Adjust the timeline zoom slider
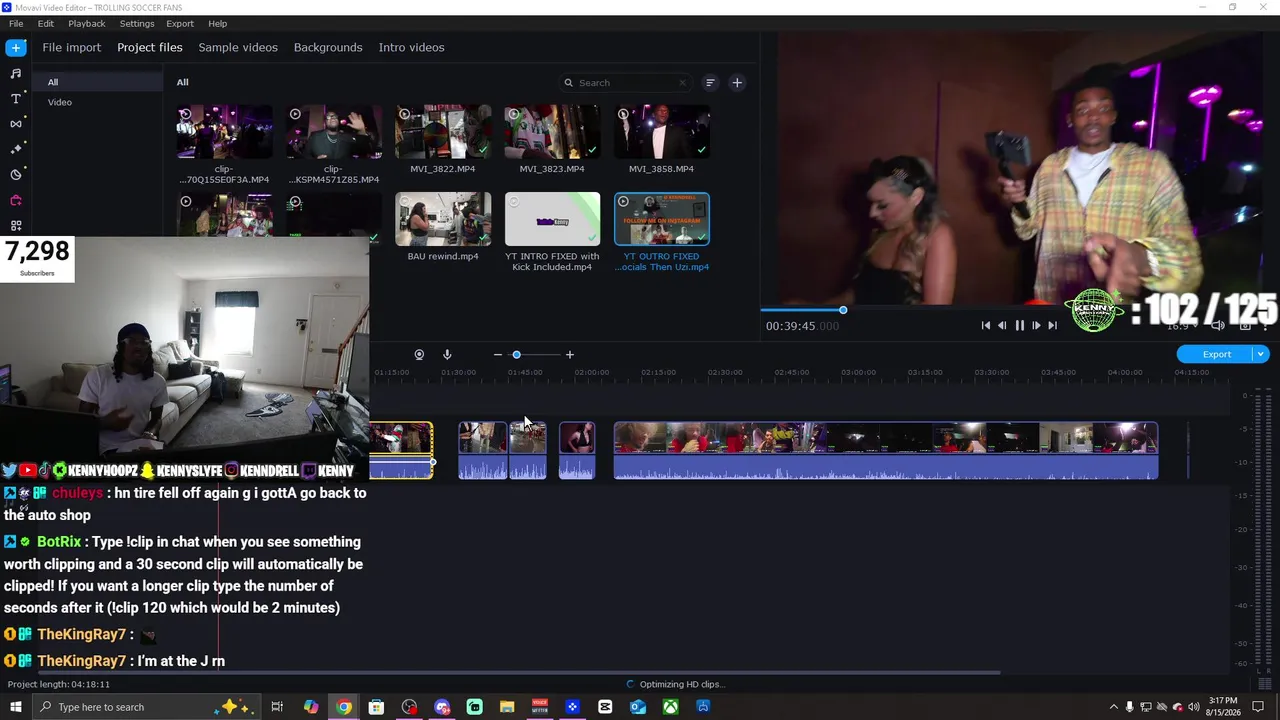 pyautogui.click(x=516, y=355)
